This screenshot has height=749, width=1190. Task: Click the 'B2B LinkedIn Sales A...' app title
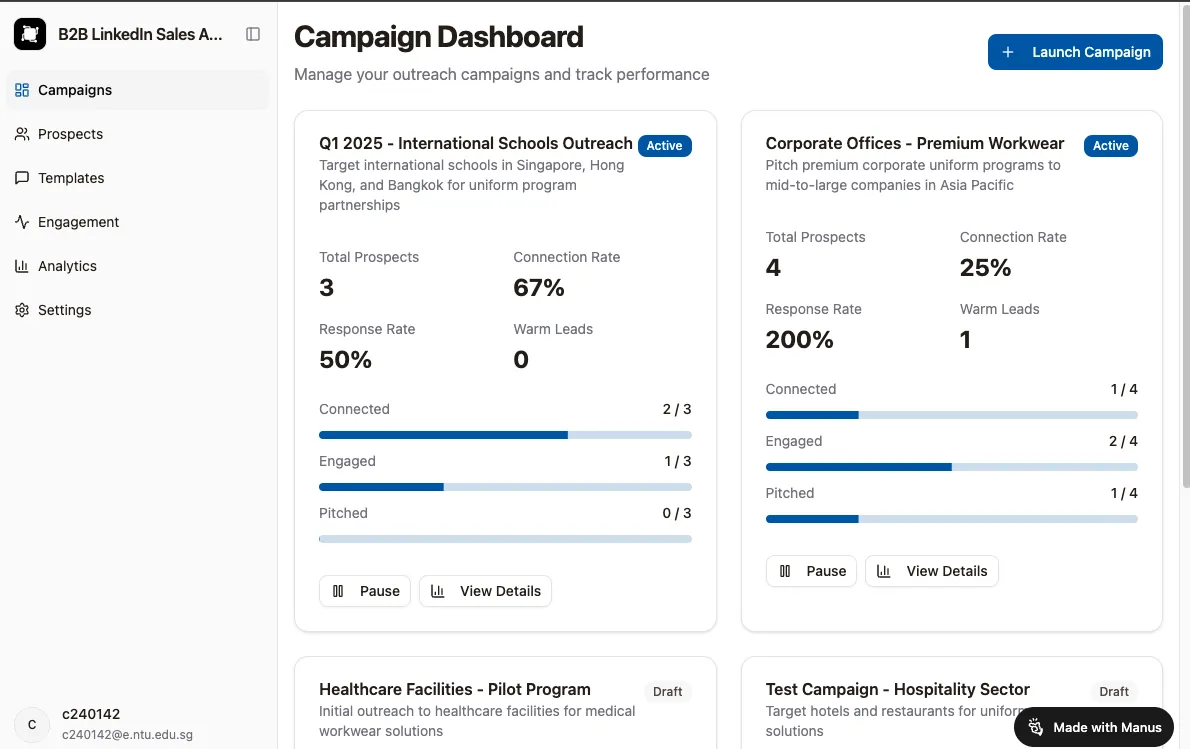click(x=140, y=34)
